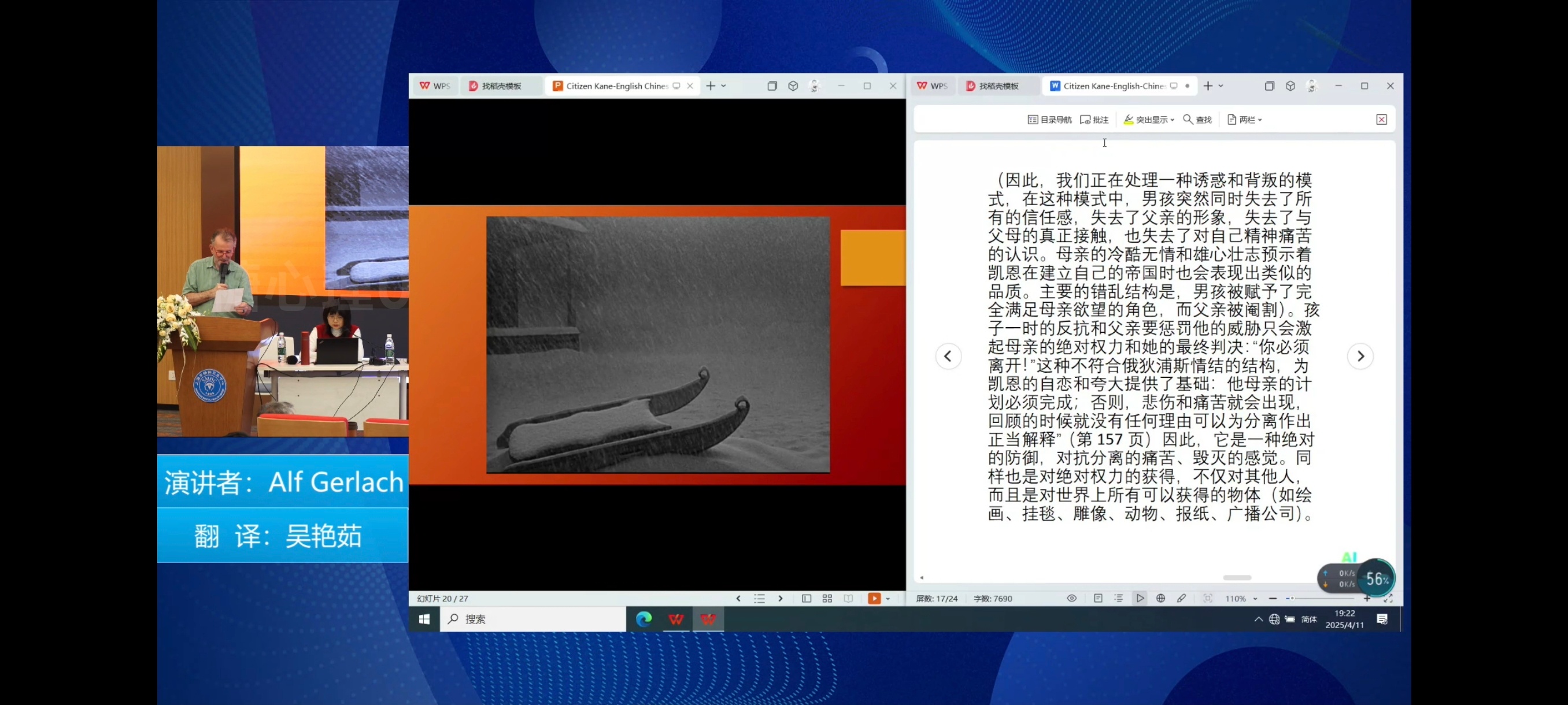
Task: Show hidden system tray icons
Action: point(1258,619)
